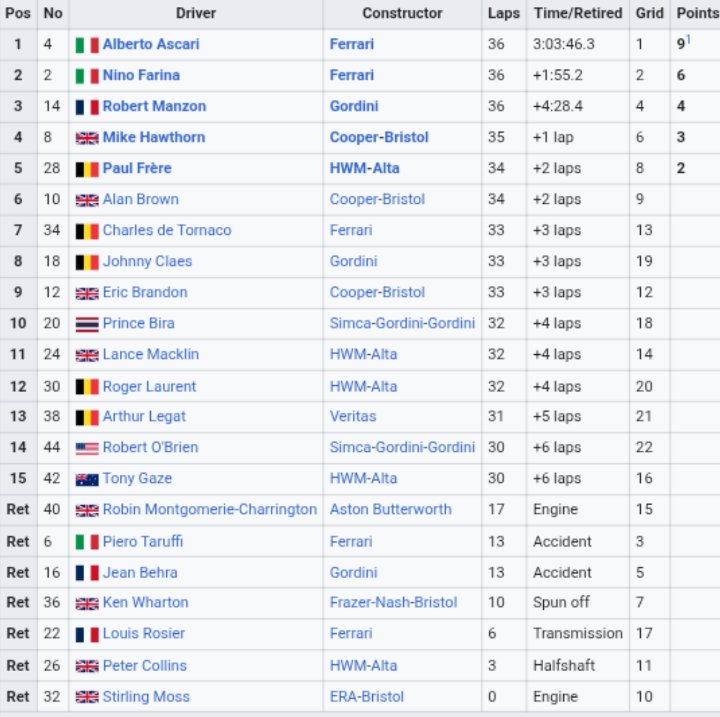This screenshot has height=717, width=720.
Task: Click the French flag beside Jean Behra
Action: [x=87, y=573]
